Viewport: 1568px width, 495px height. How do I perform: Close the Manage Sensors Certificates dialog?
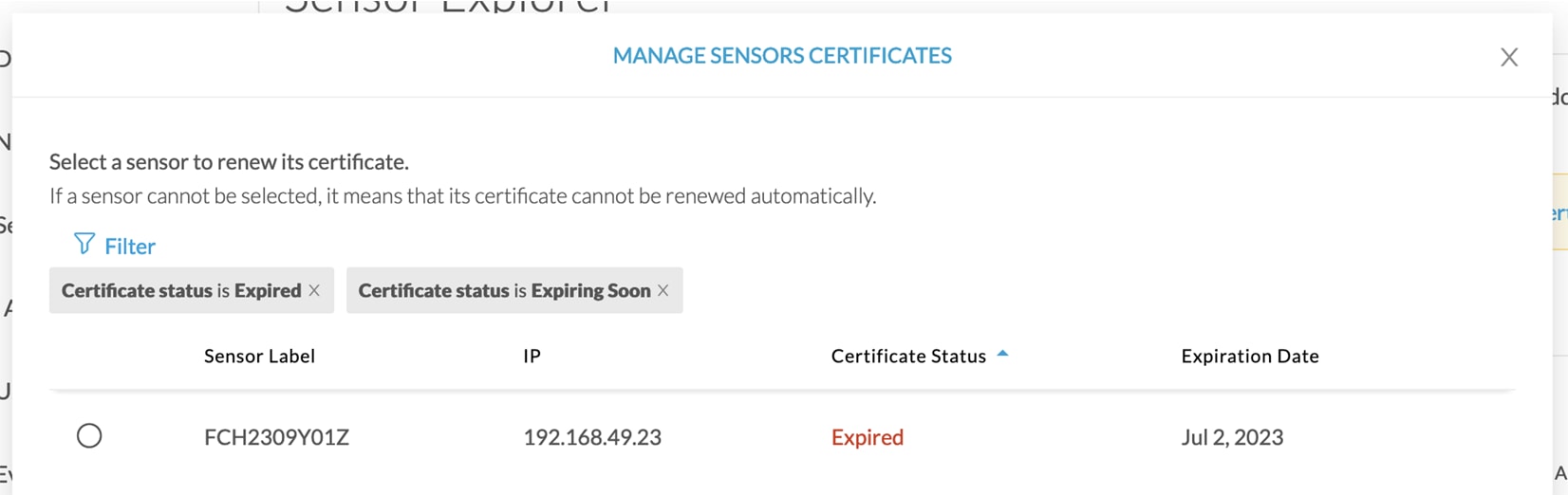tap(1509, 57)
